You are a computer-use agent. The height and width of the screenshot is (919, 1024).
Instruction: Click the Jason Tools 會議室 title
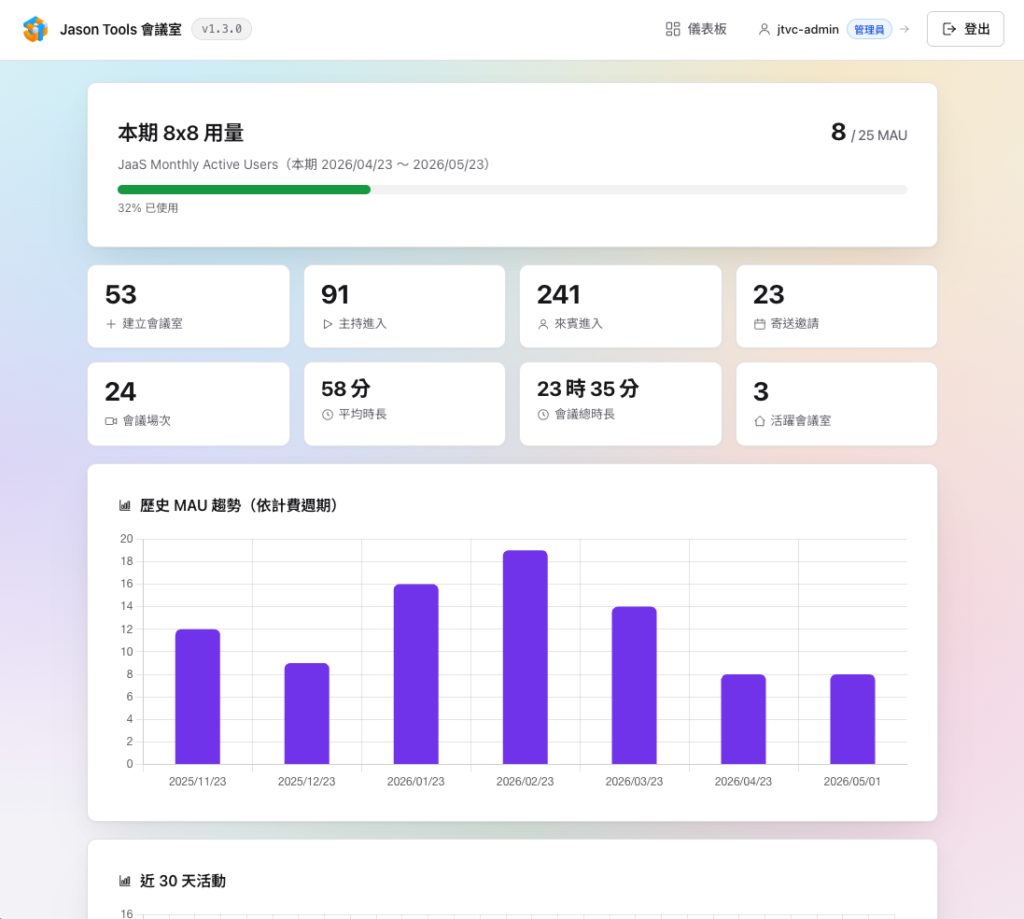click(x=121, y=29)
